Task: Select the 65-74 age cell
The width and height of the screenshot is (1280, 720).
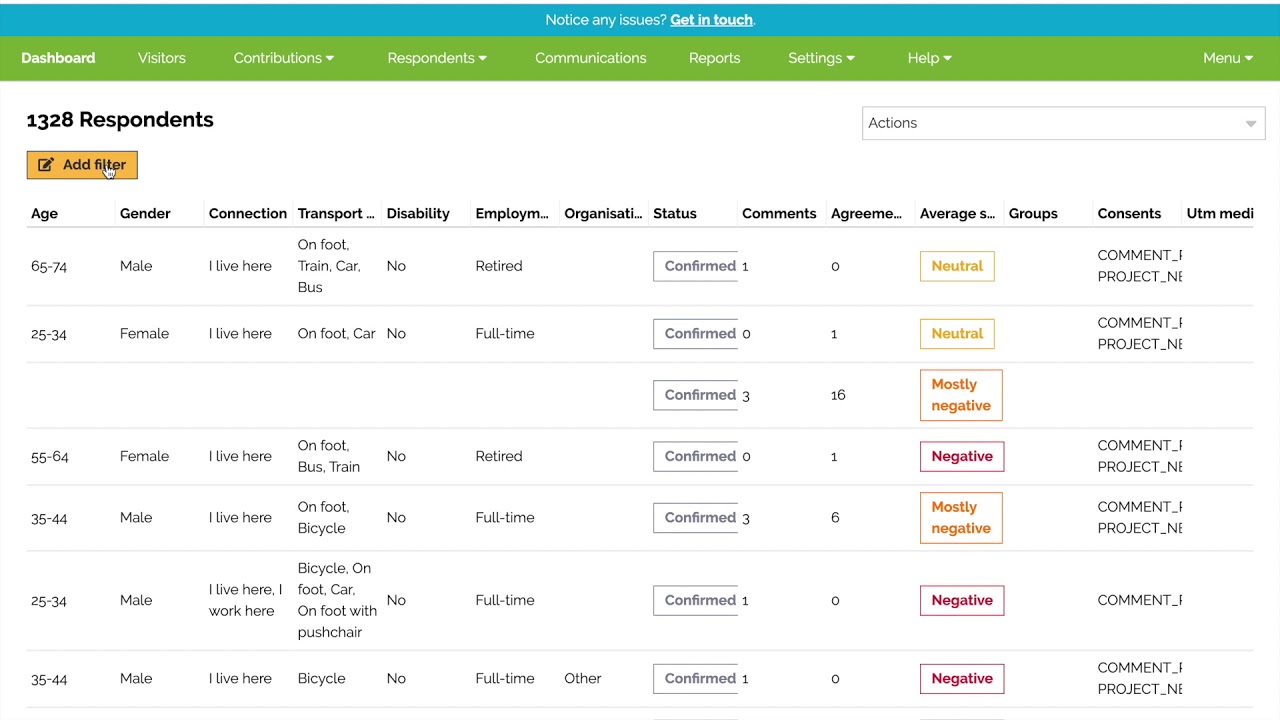Action: pos(49,266)
